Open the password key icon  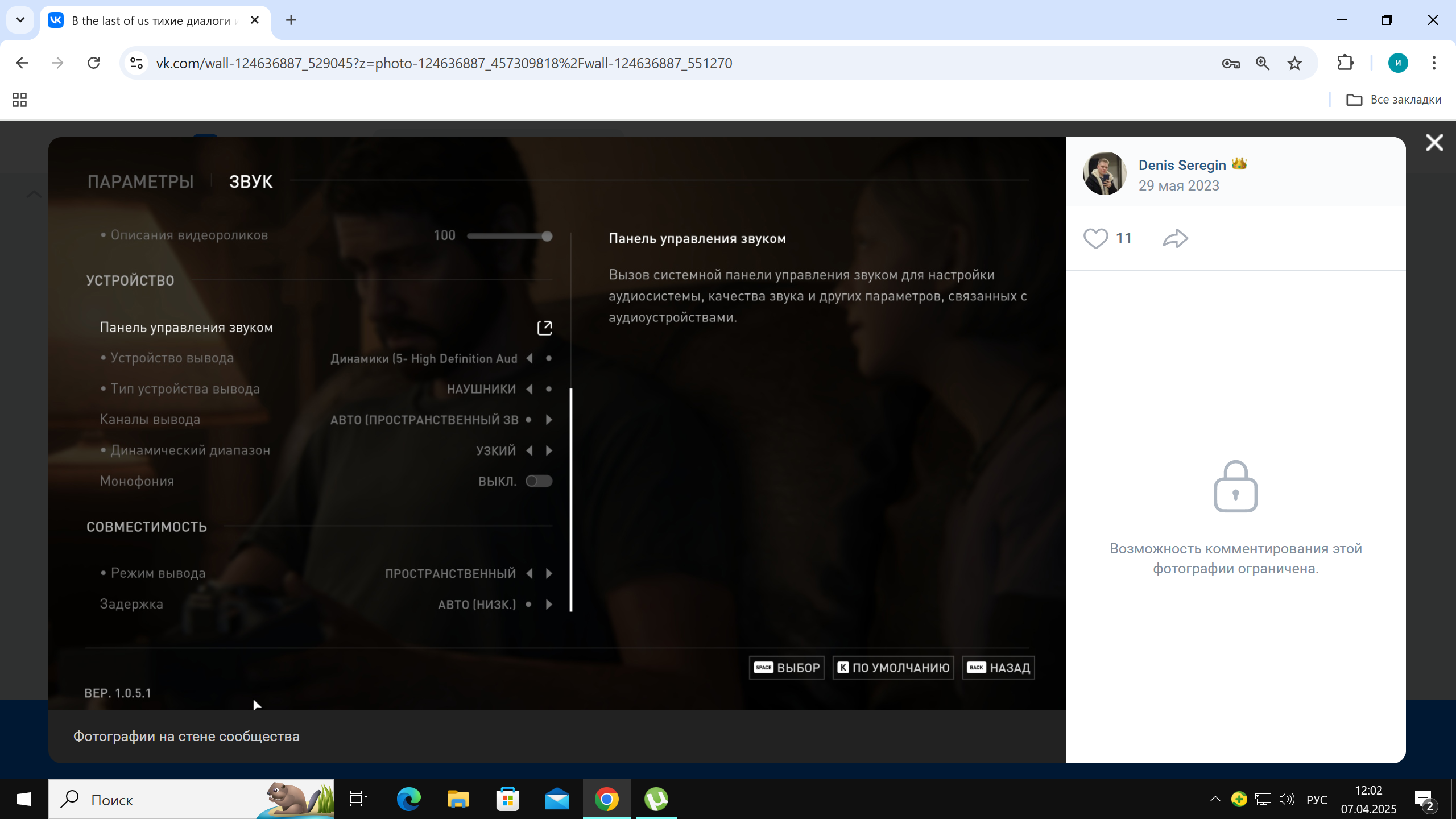(1230, 63)
